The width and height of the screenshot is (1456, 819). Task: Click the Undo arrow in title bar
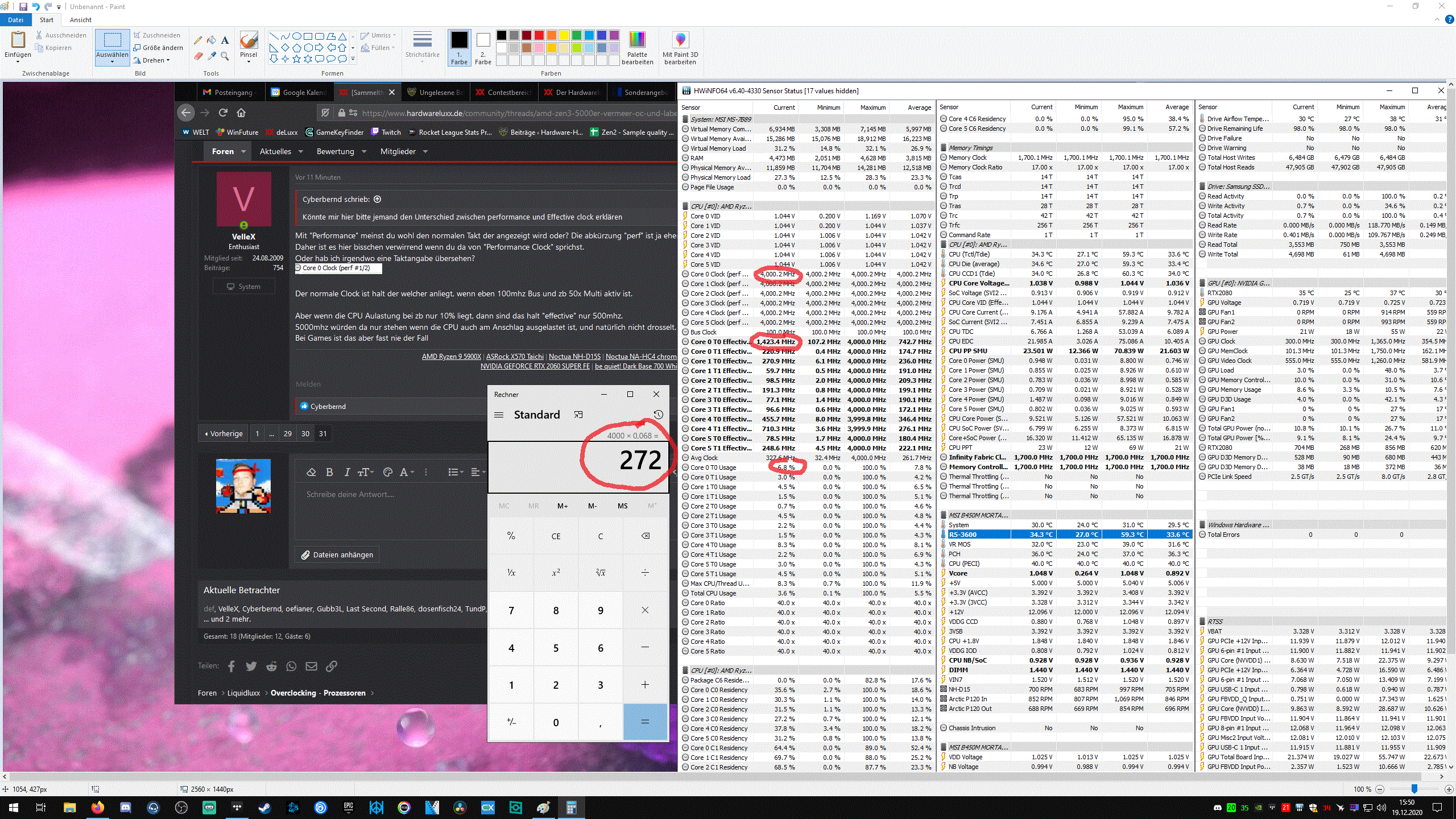[36, 7]
